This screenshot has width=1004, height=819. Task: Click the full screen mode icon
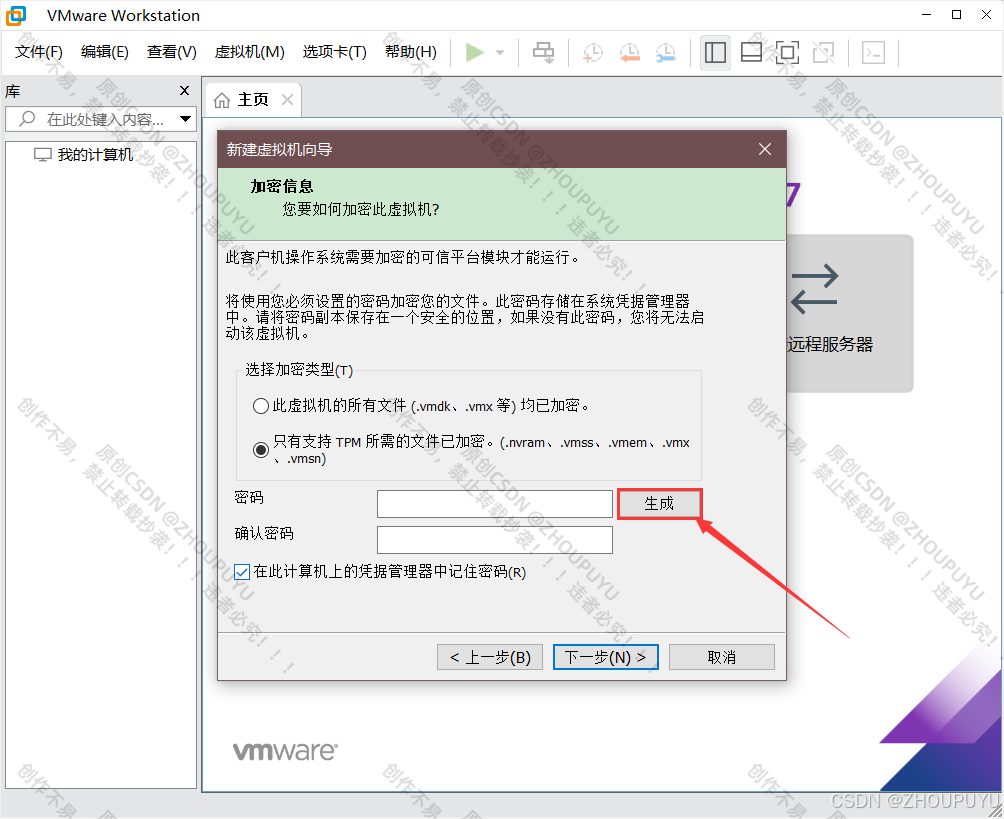787,53
